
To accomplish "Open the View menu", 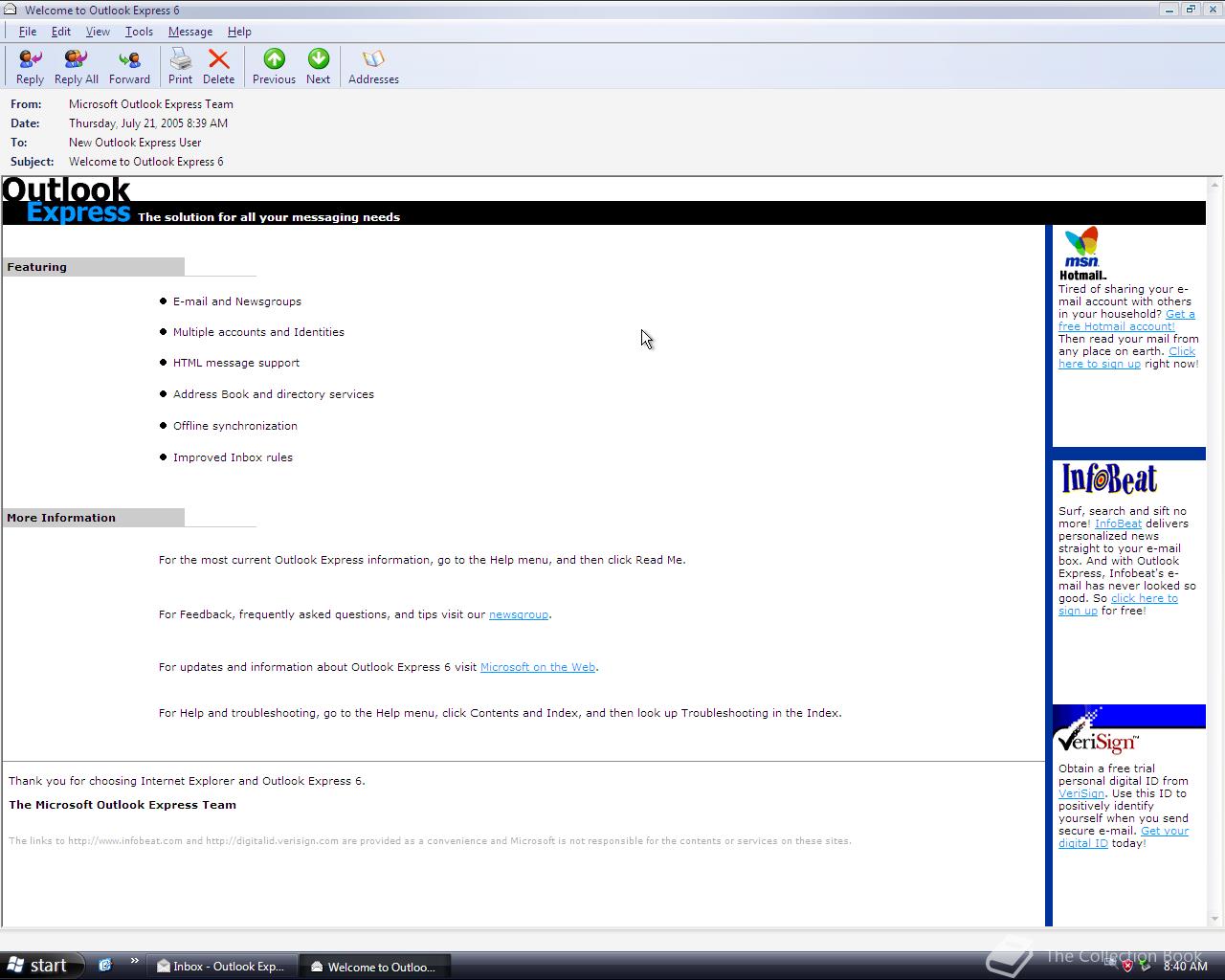I will (98, 32).
